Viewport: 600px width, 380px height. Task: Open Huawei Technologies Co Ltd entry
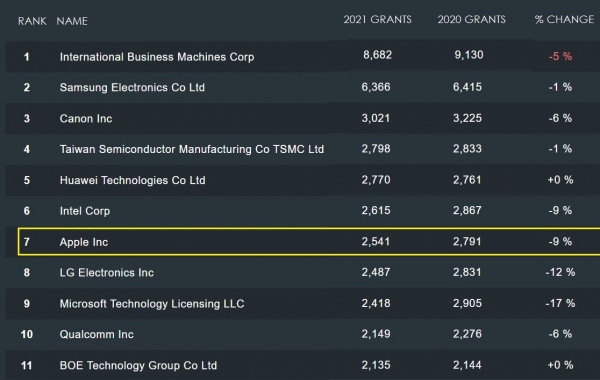pos(132,180)
